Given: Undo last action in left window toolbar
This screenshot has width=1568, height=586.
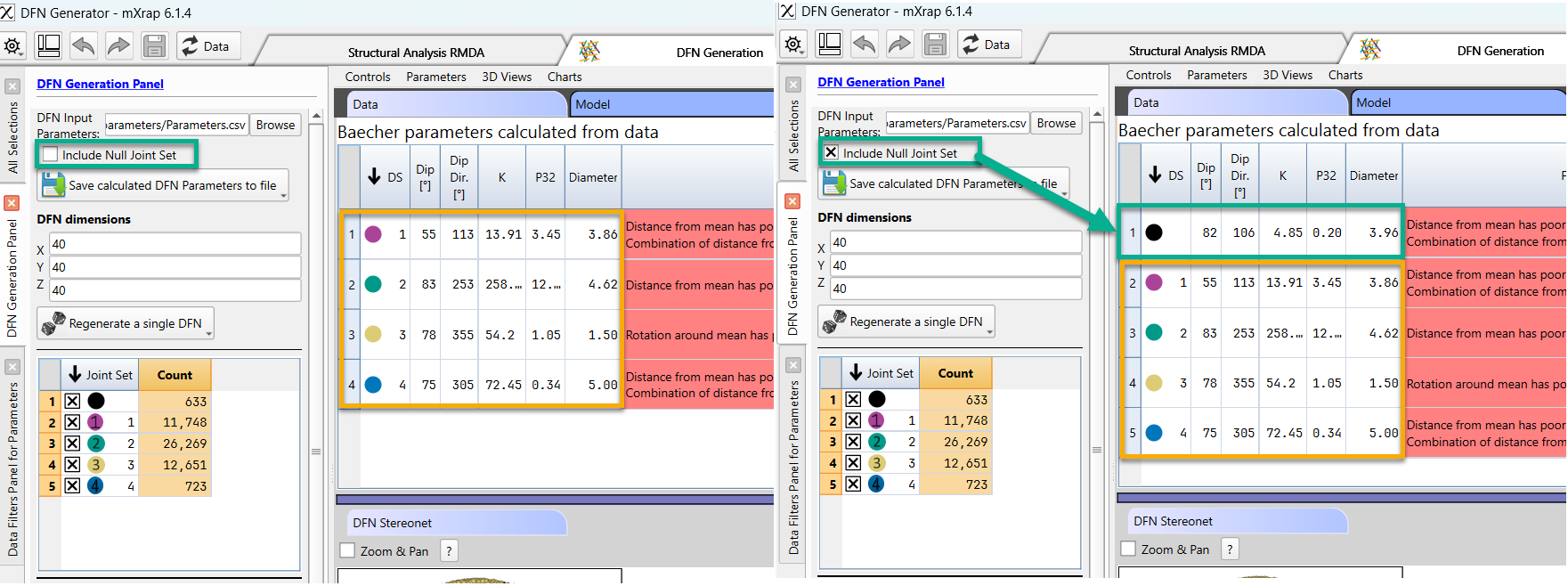Looking at the screenshot, I should click(84, 45).
